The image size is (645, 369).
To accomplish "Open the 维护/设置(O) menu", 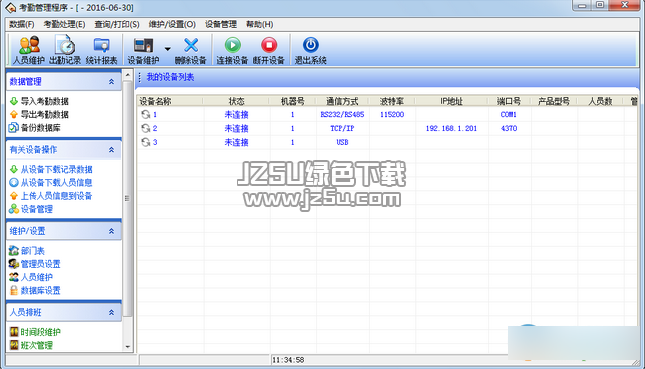I will [x=172, y=24].
